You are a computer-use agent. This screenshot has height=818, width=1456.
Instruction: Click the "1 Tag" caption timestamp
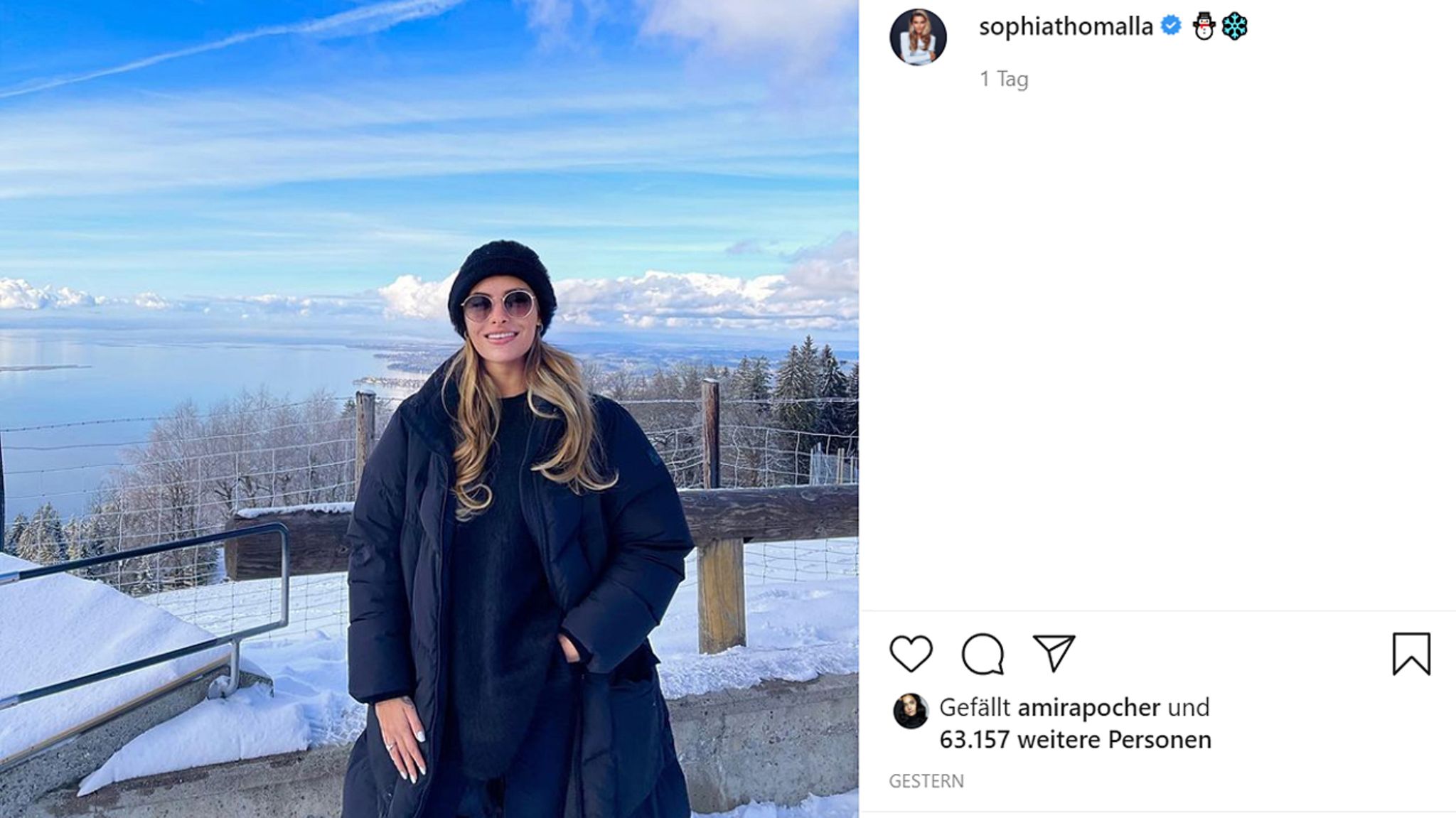coord(1004,79)
